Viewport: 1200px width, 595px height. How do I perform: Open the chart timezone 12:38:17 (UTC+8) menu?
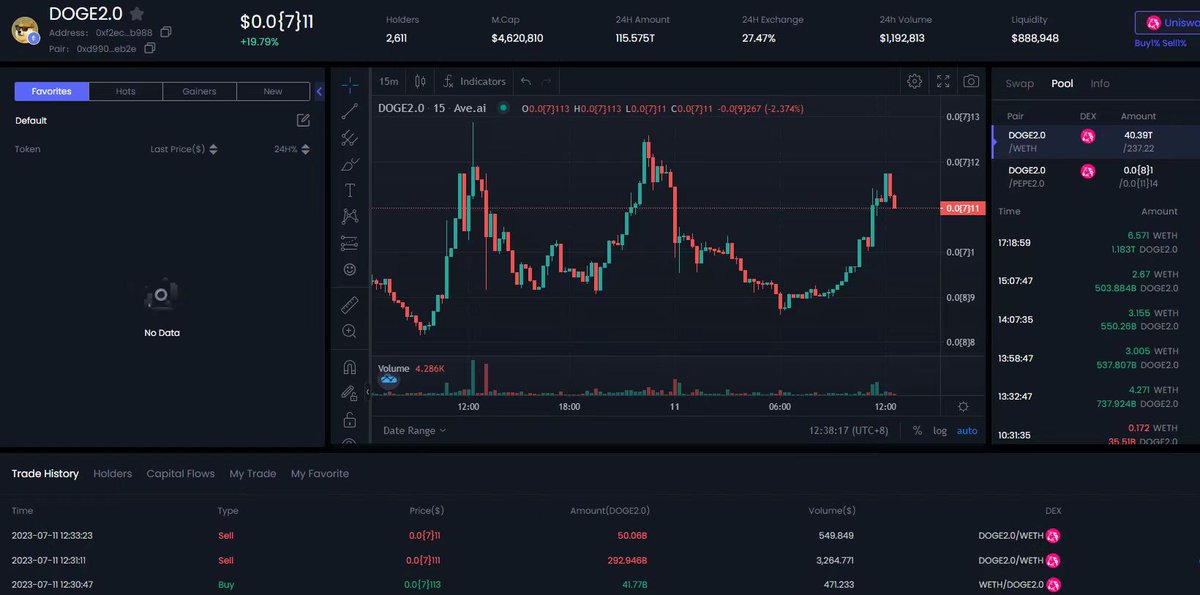point(849,430)
